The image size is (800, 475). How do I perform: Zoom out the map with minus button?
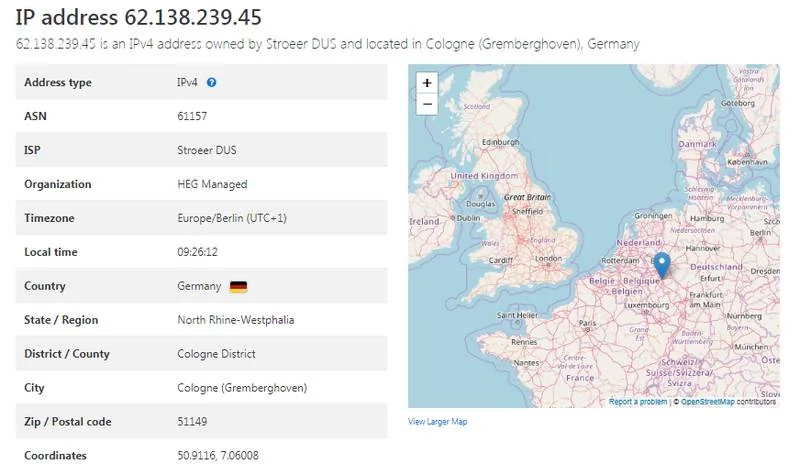click(x=427, y=103)
